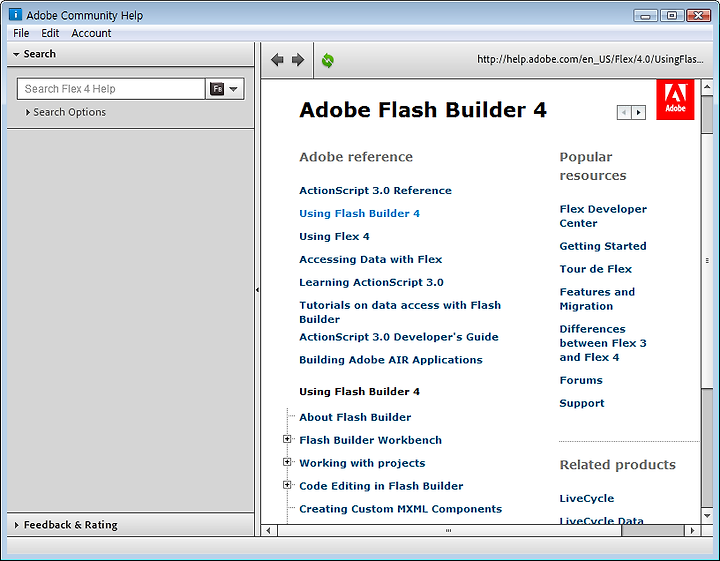Open the Using Flex 4 link
Screen dimensions: 720x561
click(334, 236)
